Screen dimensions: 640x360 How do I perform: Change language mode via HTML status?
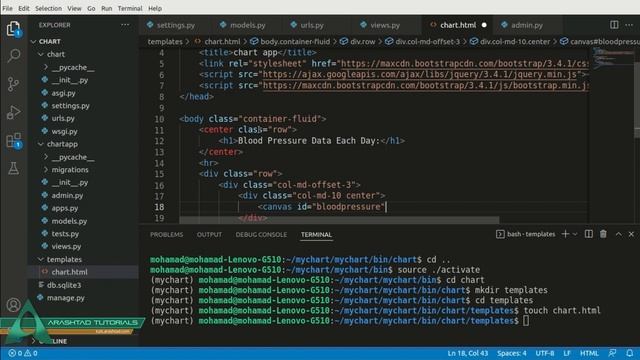point(589,353)
